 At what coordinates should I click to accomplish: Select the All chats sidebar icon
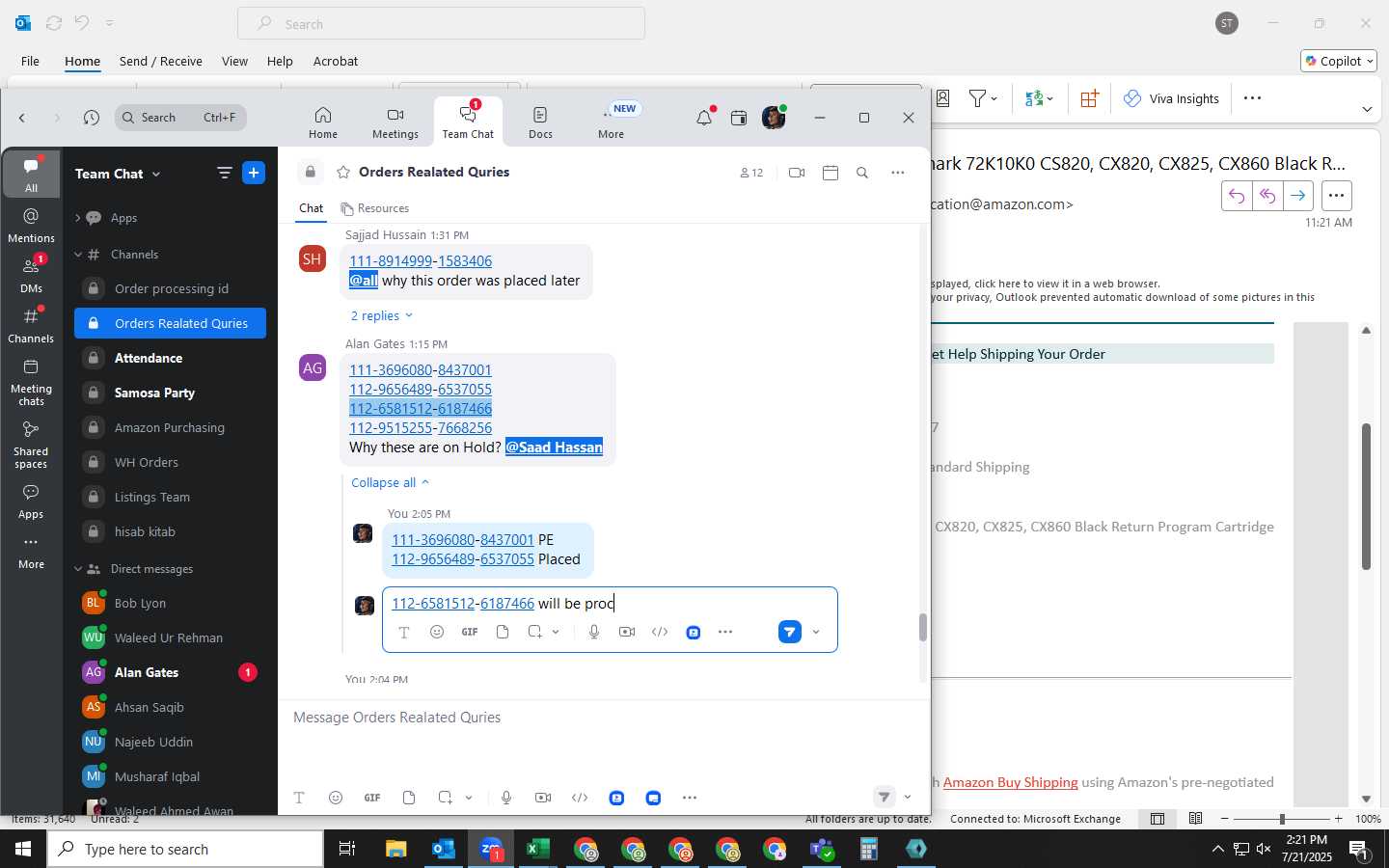pos(31,174)
